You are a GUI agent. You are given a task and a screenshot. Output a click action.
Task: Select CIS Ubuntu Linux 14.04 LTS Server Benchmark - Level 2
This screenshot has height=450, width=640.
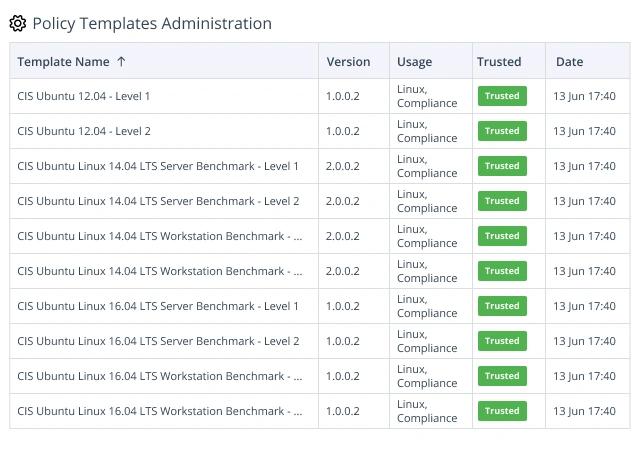click(x=158, y=201)
